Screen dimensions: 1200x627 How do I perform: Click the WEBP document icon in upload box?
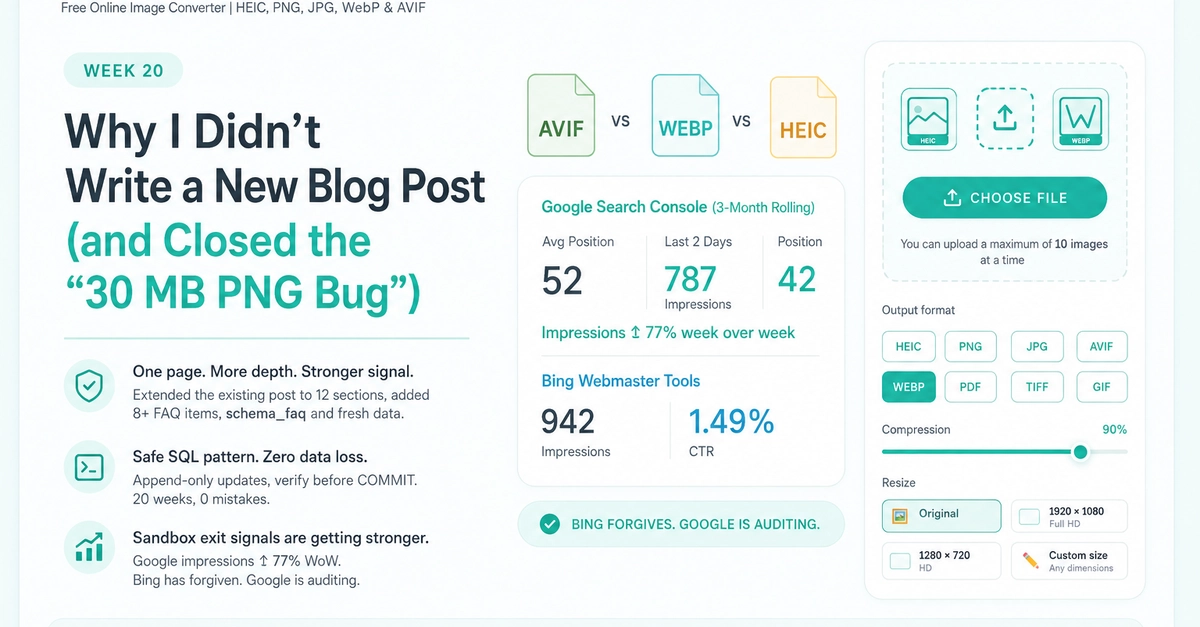pyautogui.click(x=1081, y=119)
